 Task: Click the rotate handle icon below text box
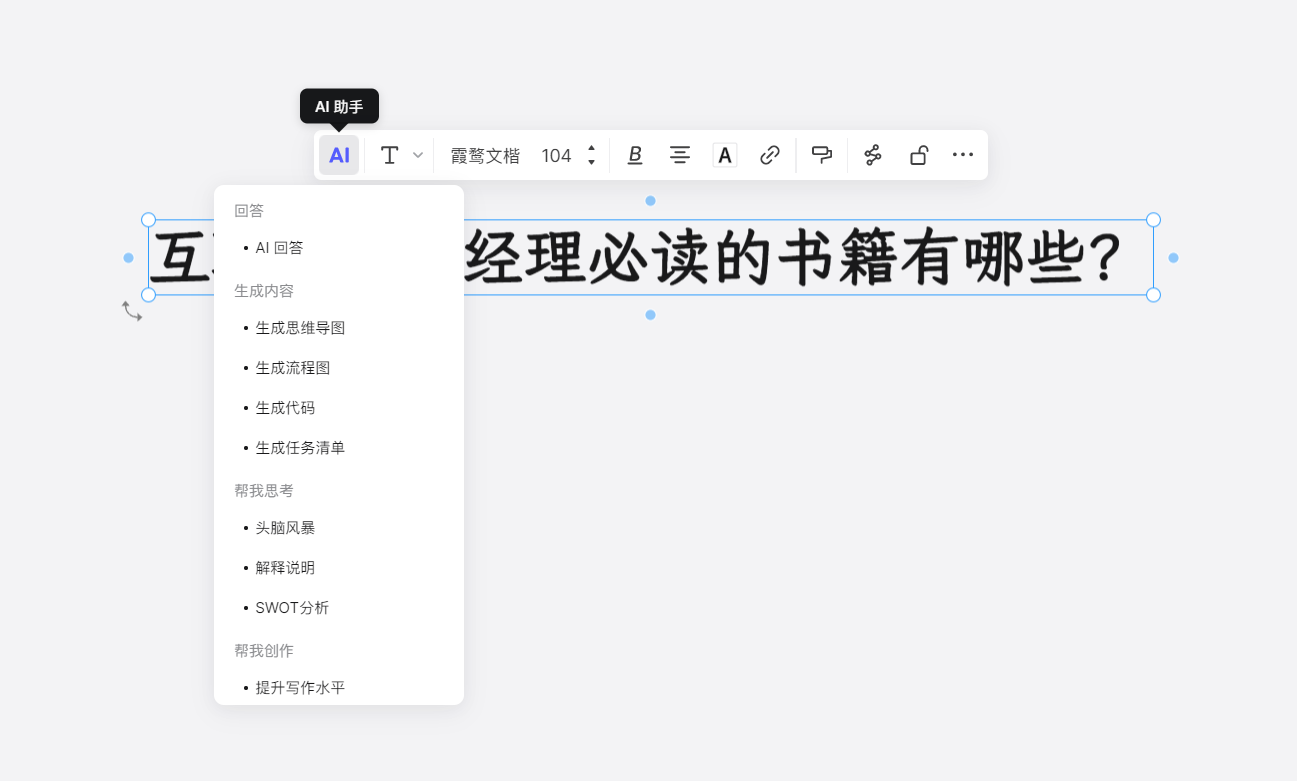point(132,312)
